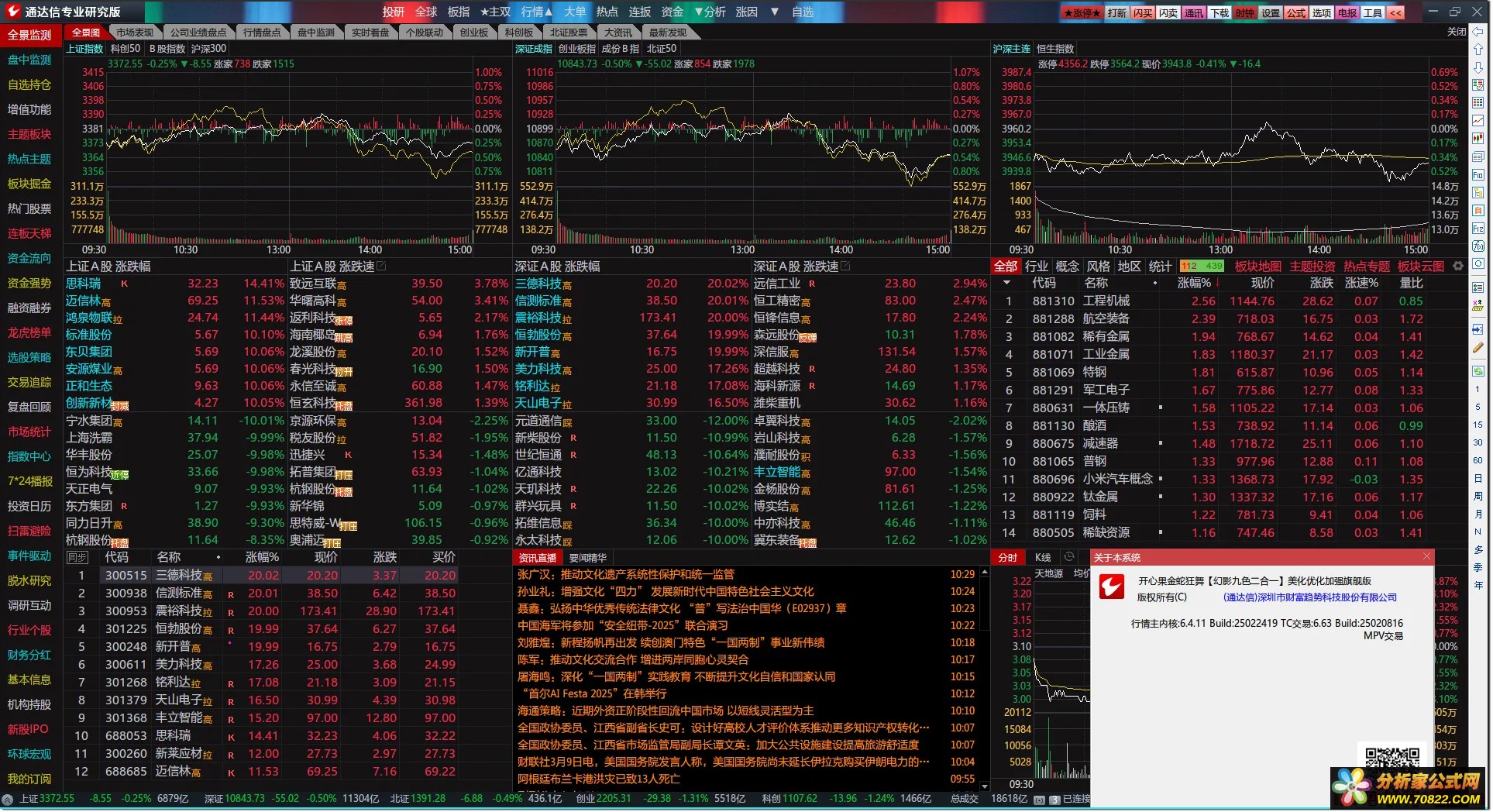The image size is (1493, 812).
Task: Open the 板块地图 link
Action: 1257,267
